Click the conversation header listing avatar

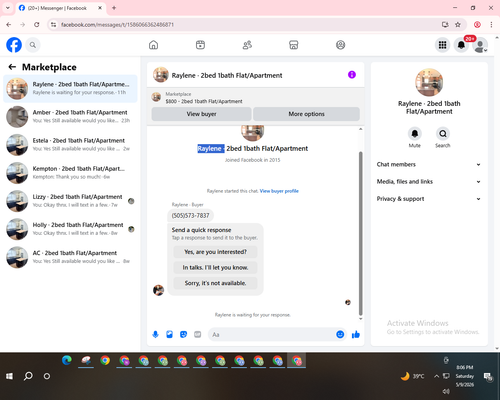pos(161,75)
